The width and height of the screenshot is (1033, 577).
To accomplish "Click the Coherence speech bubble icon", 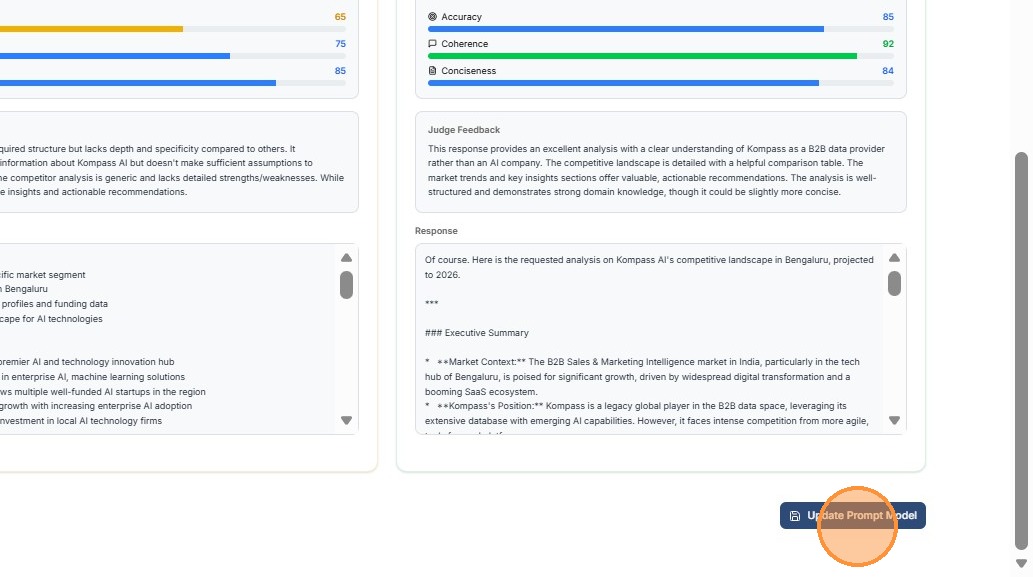I will pyautogui.click(x=433, y=44).
